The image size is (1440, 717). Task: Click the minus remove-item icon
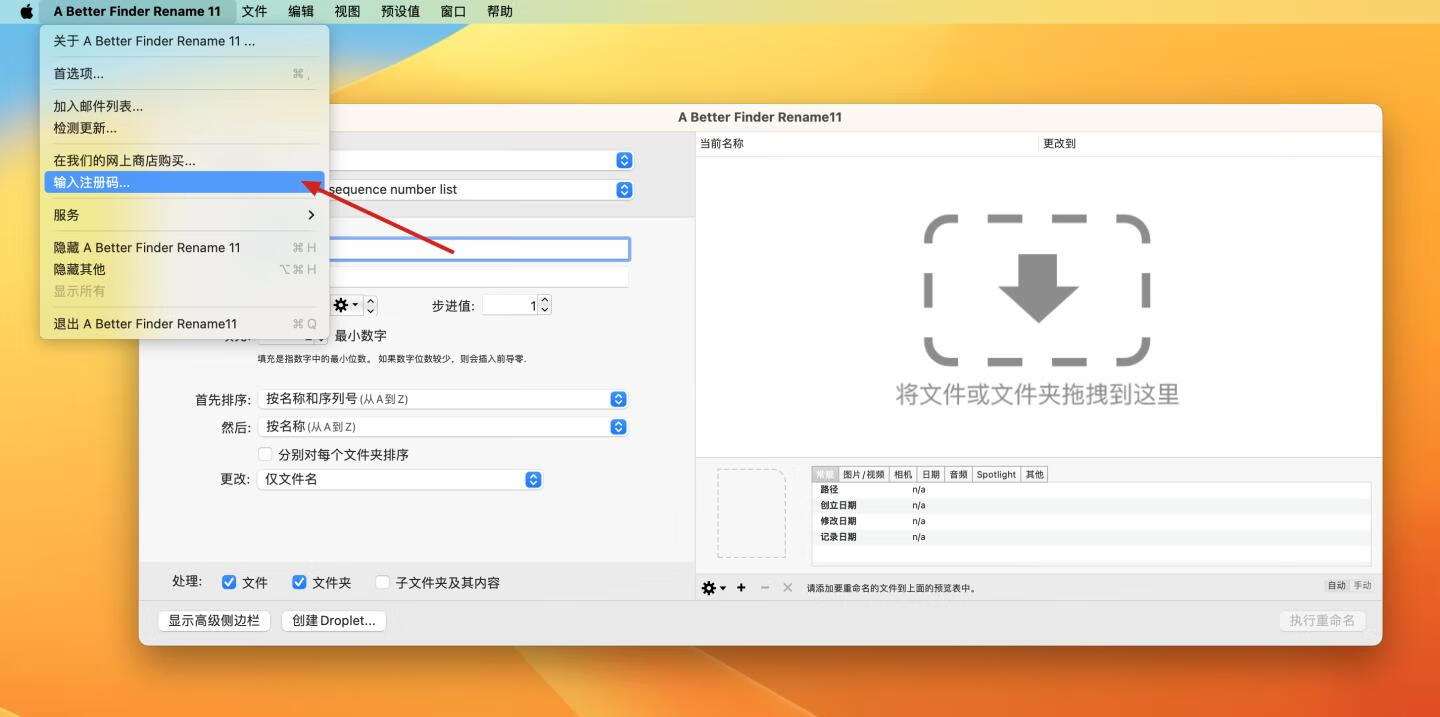tap(765, 588)
